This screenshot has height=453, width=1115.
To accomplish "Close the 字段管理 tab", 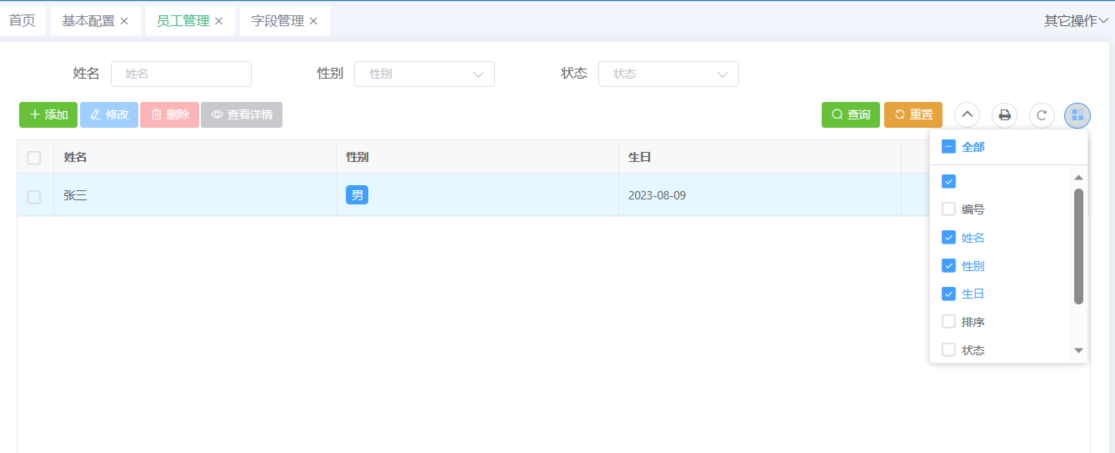I will click(313, 21).
